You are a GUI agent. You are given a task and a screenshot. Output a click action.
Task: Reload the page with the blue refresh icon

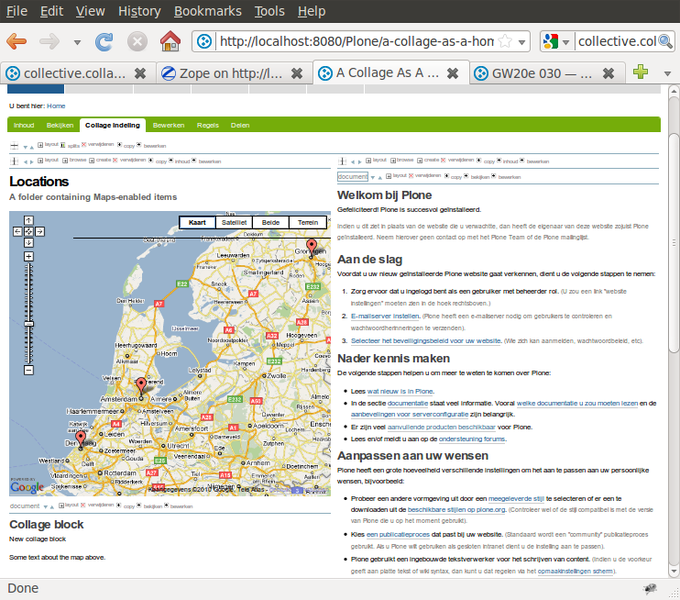104,42
